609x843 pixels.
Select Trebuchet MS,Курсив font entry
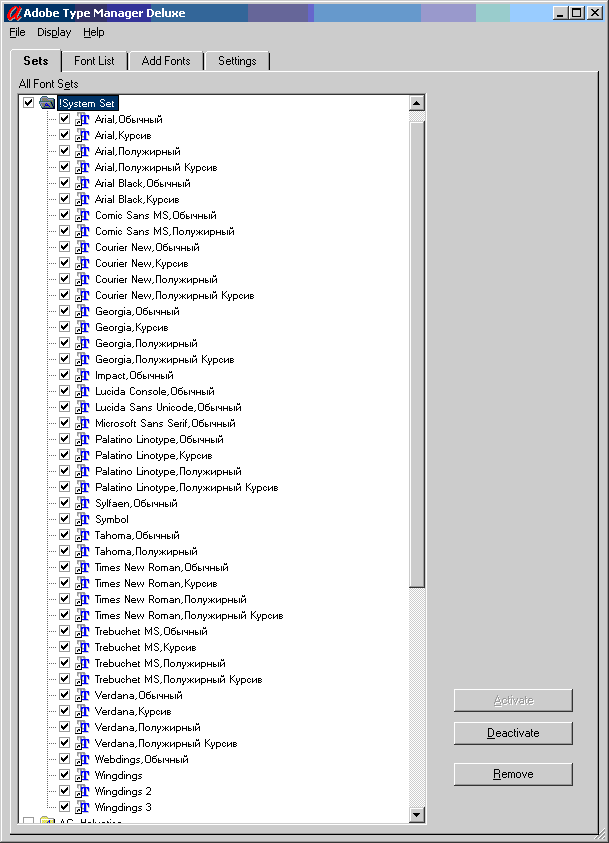click(145, 647)
